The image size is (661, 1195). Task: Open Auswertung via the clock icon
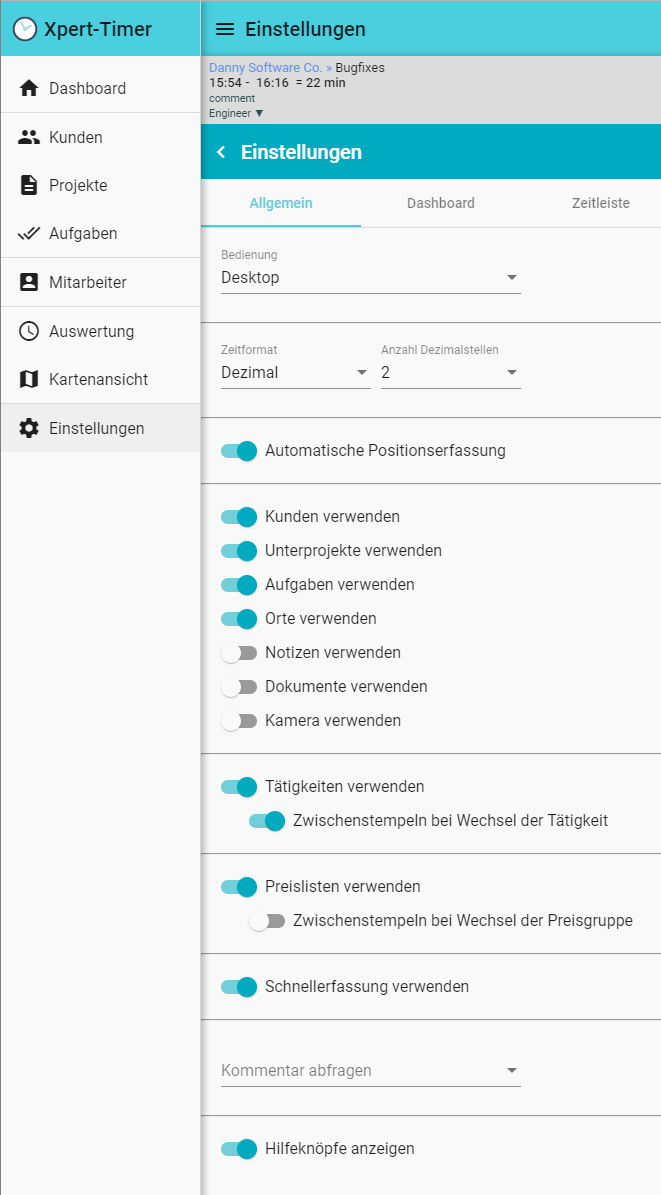29,331
